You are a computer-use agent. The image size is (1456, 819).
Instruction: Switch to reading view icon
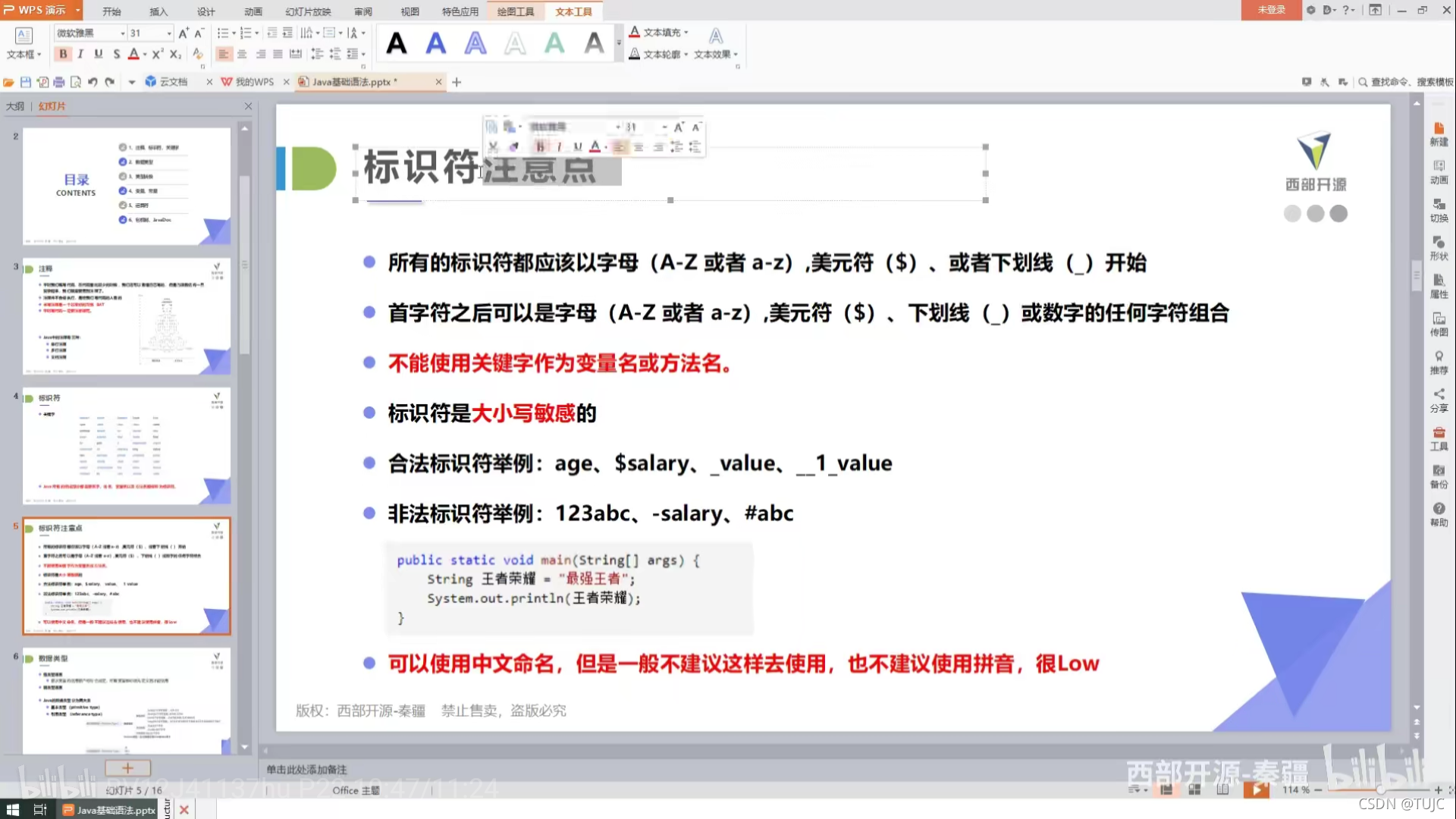click(x=1222, y=789)
